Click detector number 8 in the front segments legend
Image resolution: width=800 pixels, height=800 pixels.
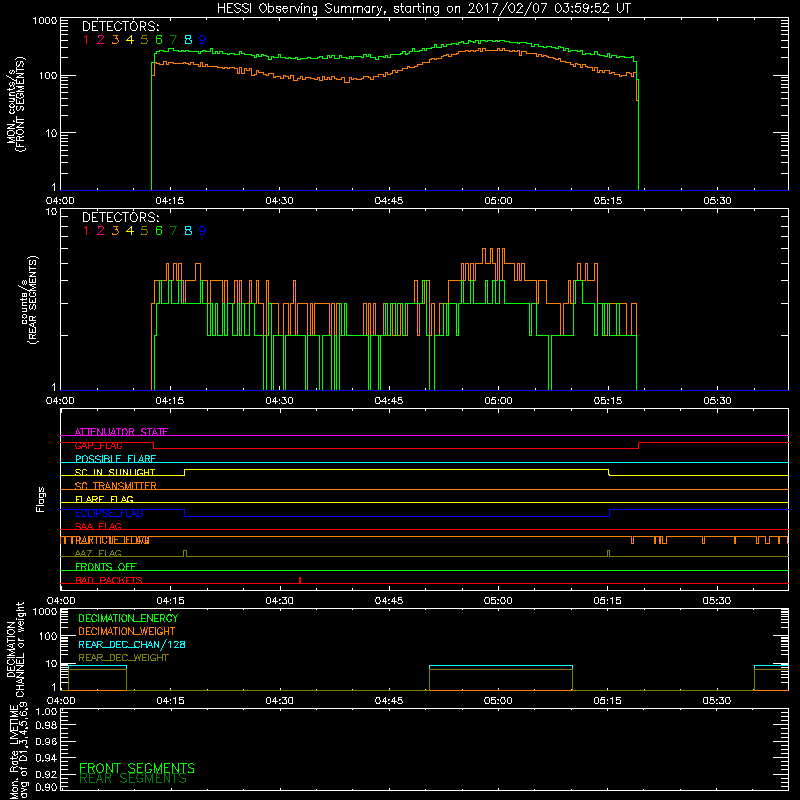tap(188, 39)
